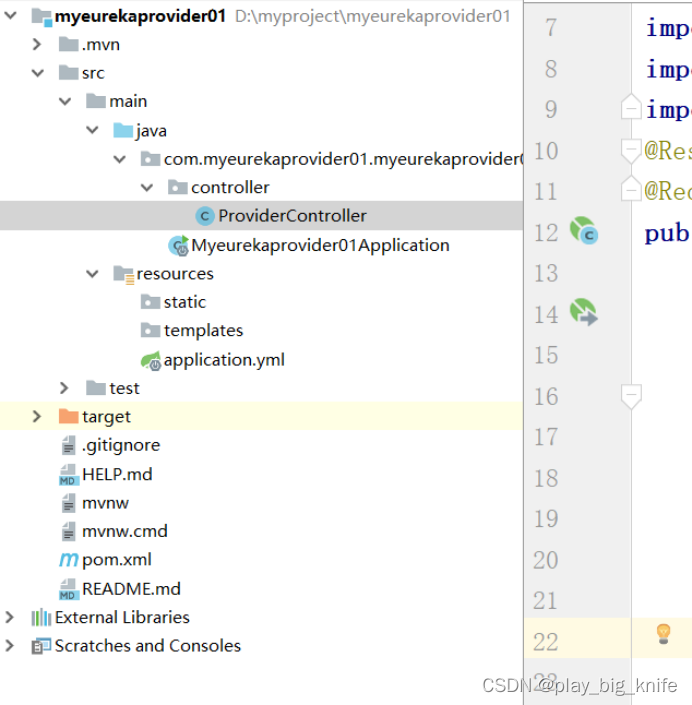Click line number 7 in the editor gutter
692x705 pixels.
(x=551, y=28)
